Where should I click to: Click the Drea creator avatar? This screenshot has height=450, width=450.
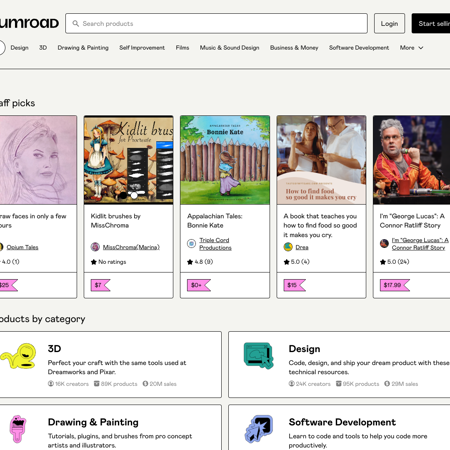click(x=288, y=247)
